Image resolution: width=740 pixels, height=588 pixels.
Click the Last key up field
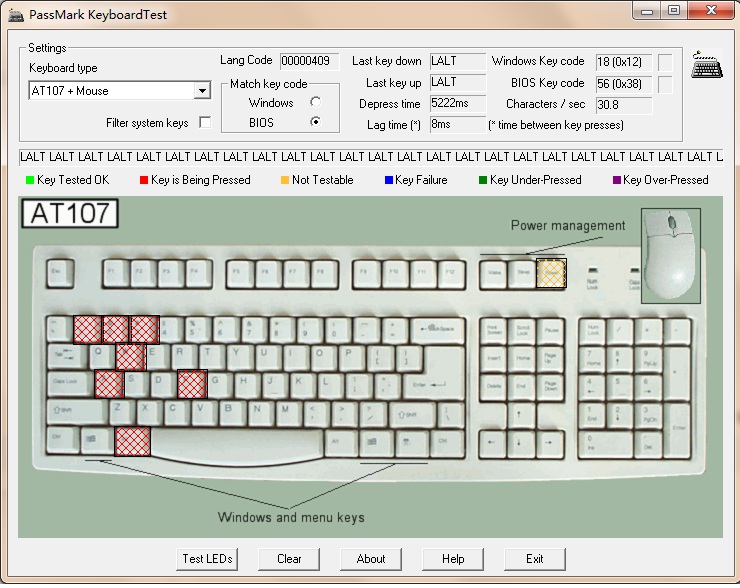coord(458,82)
